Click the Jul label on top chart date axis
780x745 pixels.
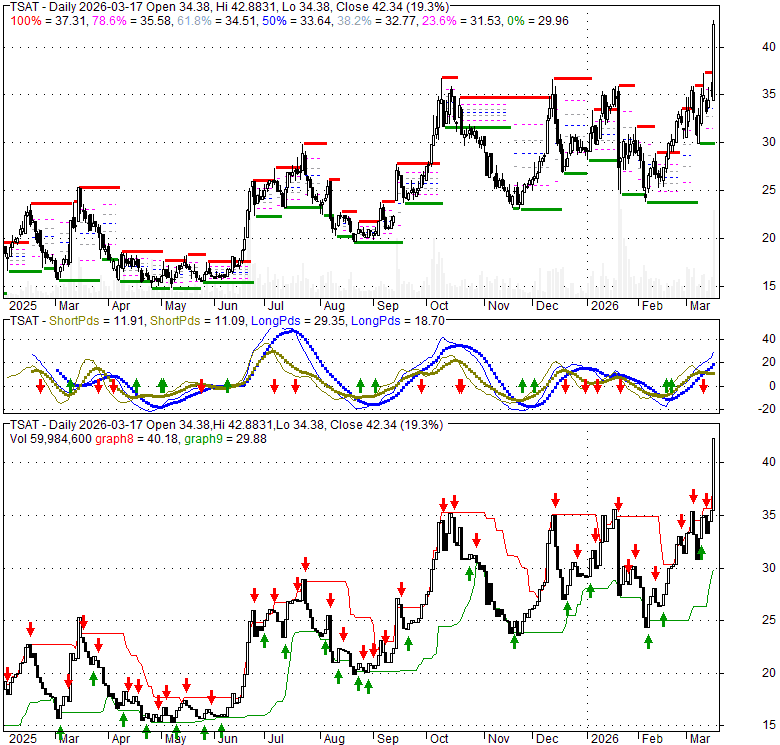[x=276, y=306]
